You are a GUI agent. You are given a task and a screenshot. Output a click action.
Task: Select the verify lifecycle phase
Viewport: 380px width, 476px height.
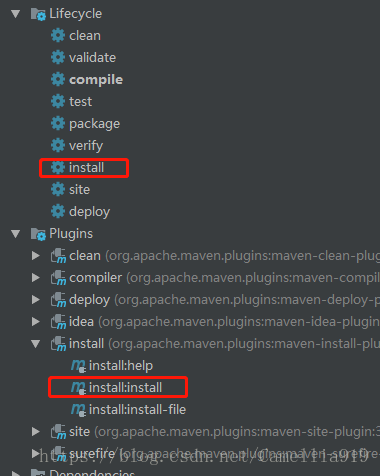click(86, 146)
